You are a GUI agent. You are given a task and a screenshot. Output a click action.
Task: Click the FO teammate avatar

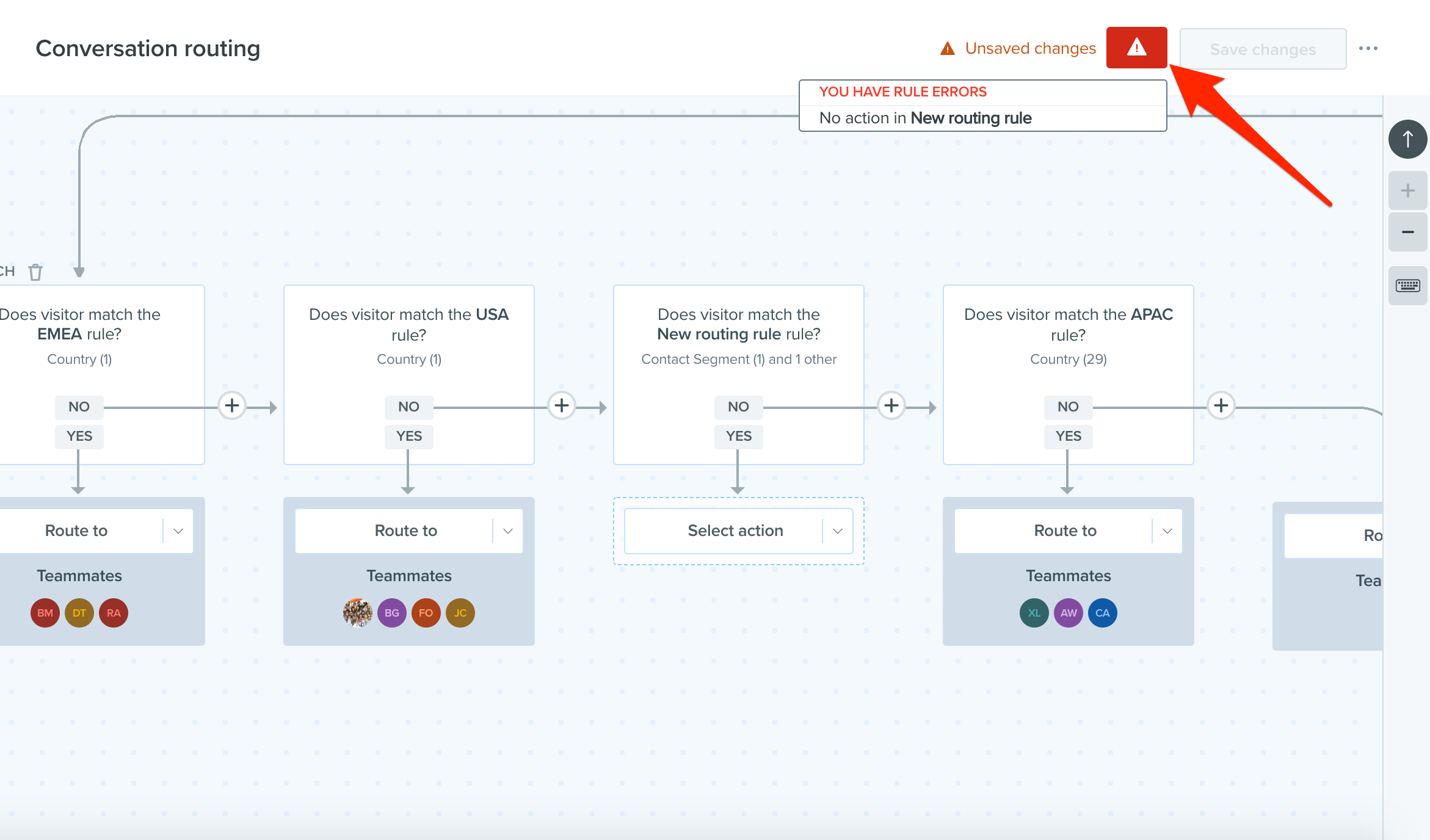coord(426,613)
